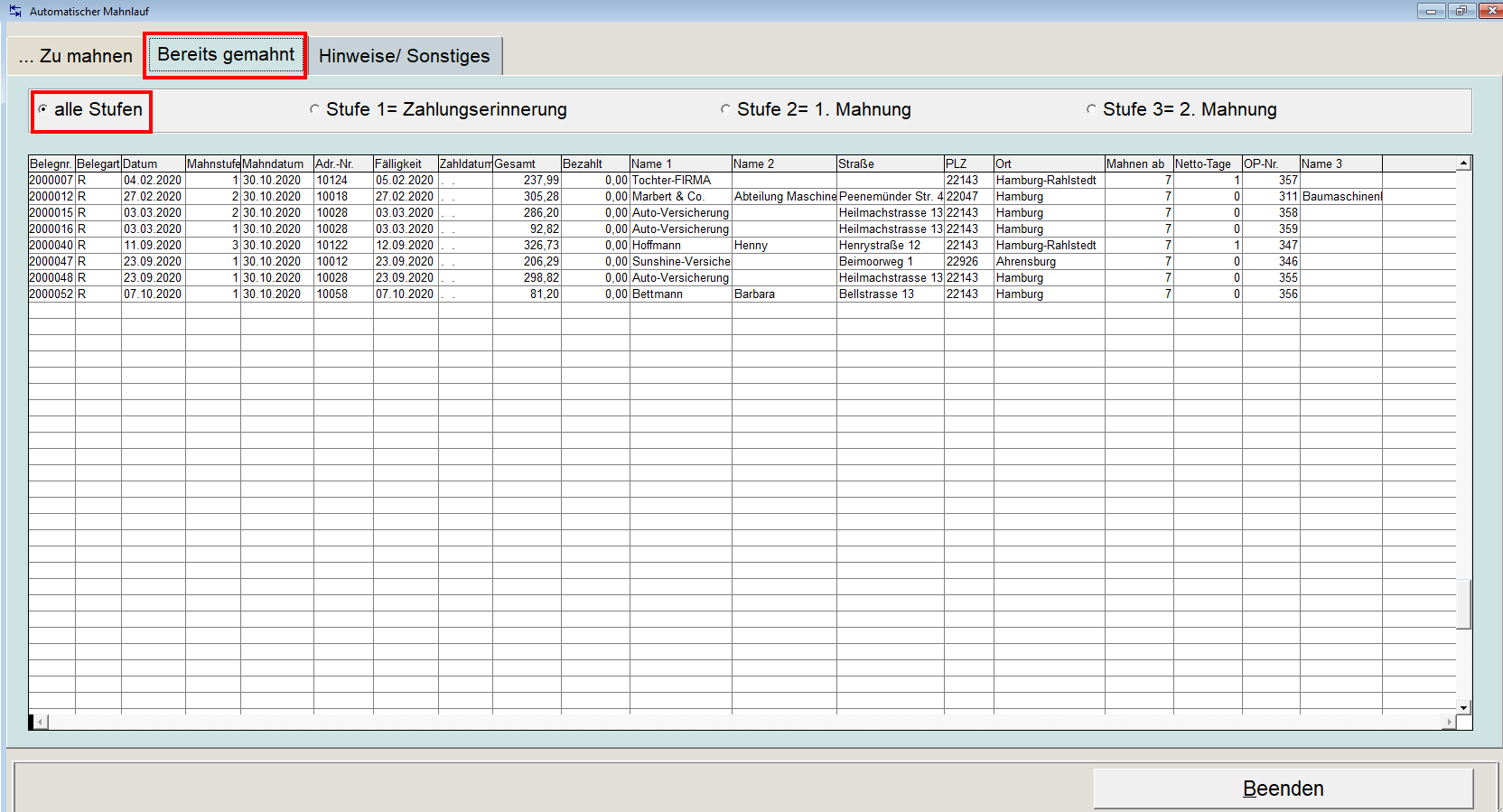The height and width of the screenshot is (812, 1503).
Task: Click the 'Name 3' column header
Action: pos(1341,163)
